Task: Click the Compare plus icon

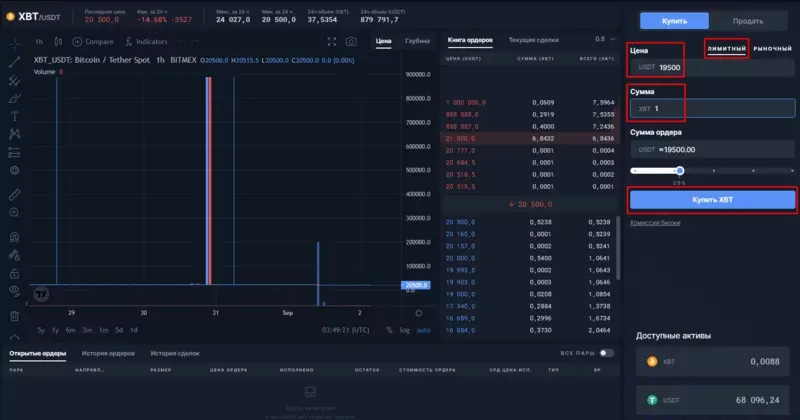Action: click(77, 41)
